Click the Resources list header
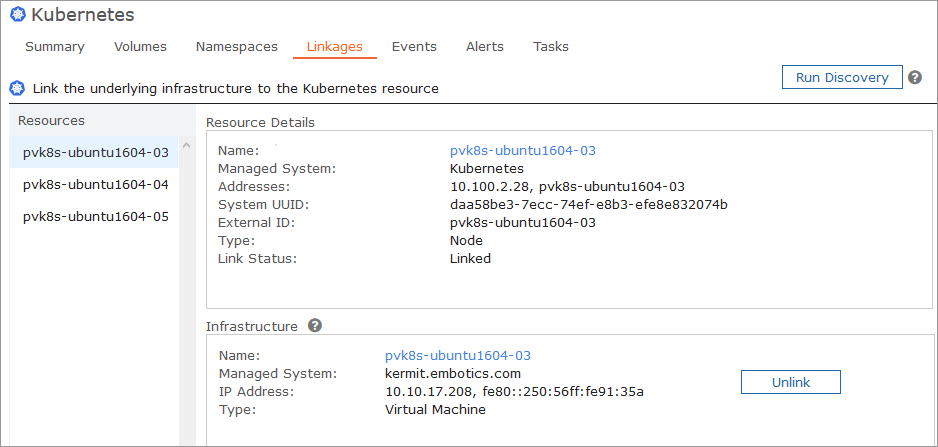Viewport: 938px width, 447px height. pos(52,121)
